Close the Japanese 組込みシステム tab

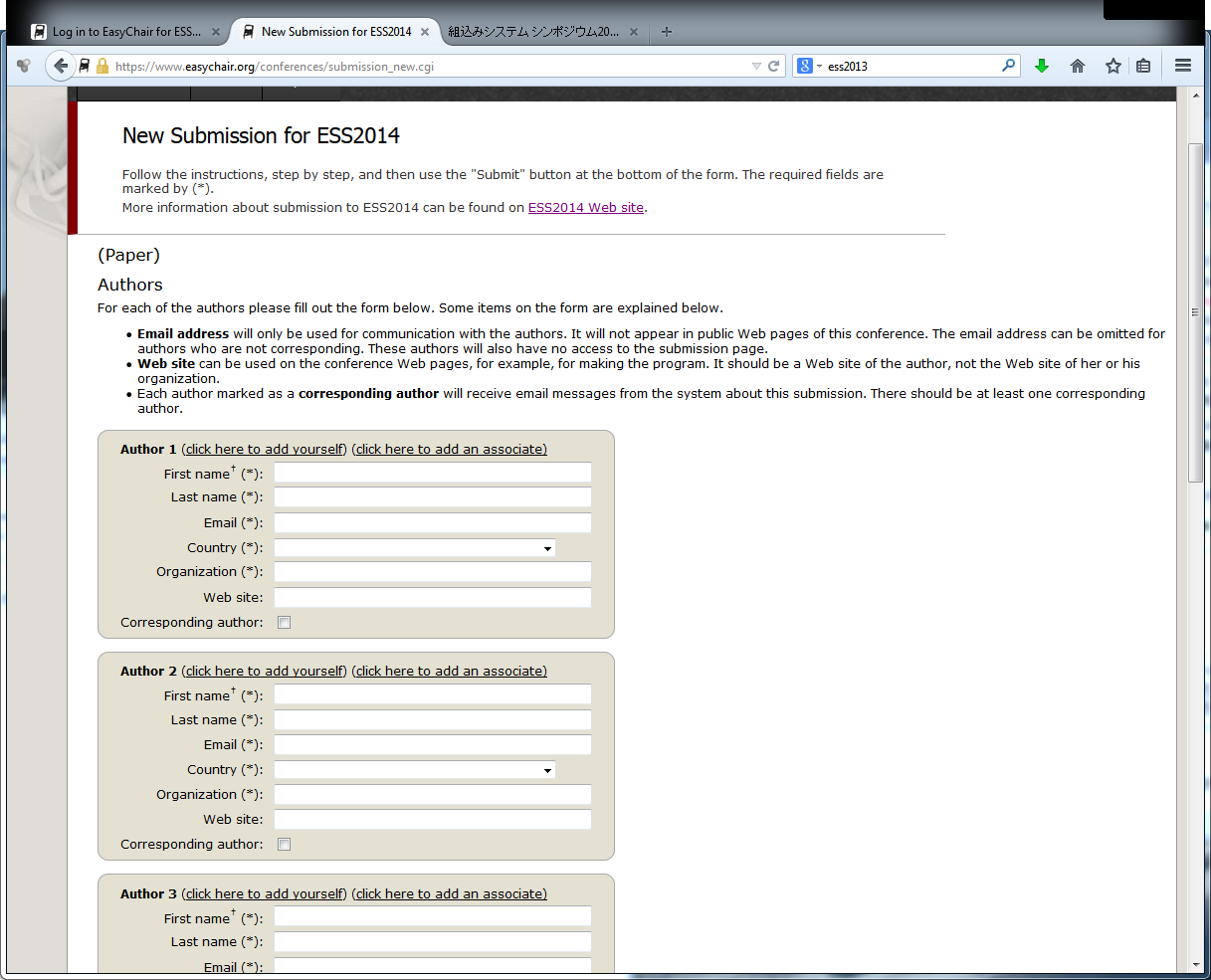[x=634, y=32]
